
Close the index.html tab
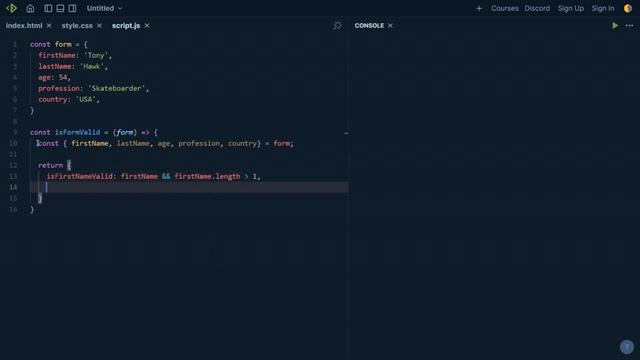pyautogui.click(x=49, y=25)
